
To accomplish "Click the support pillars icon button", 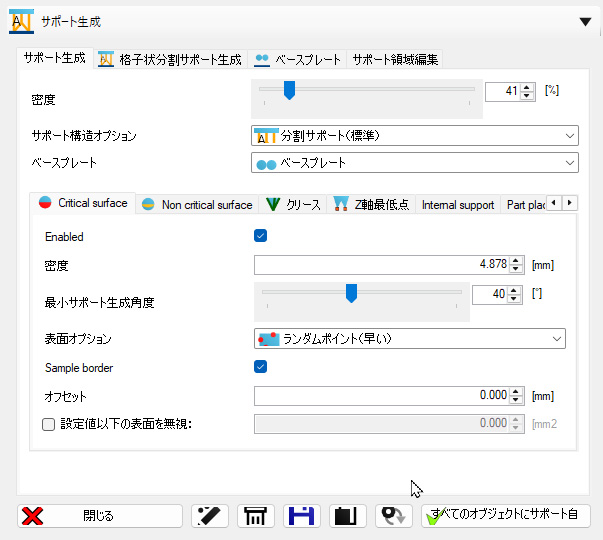I will (x=256, y=516).
